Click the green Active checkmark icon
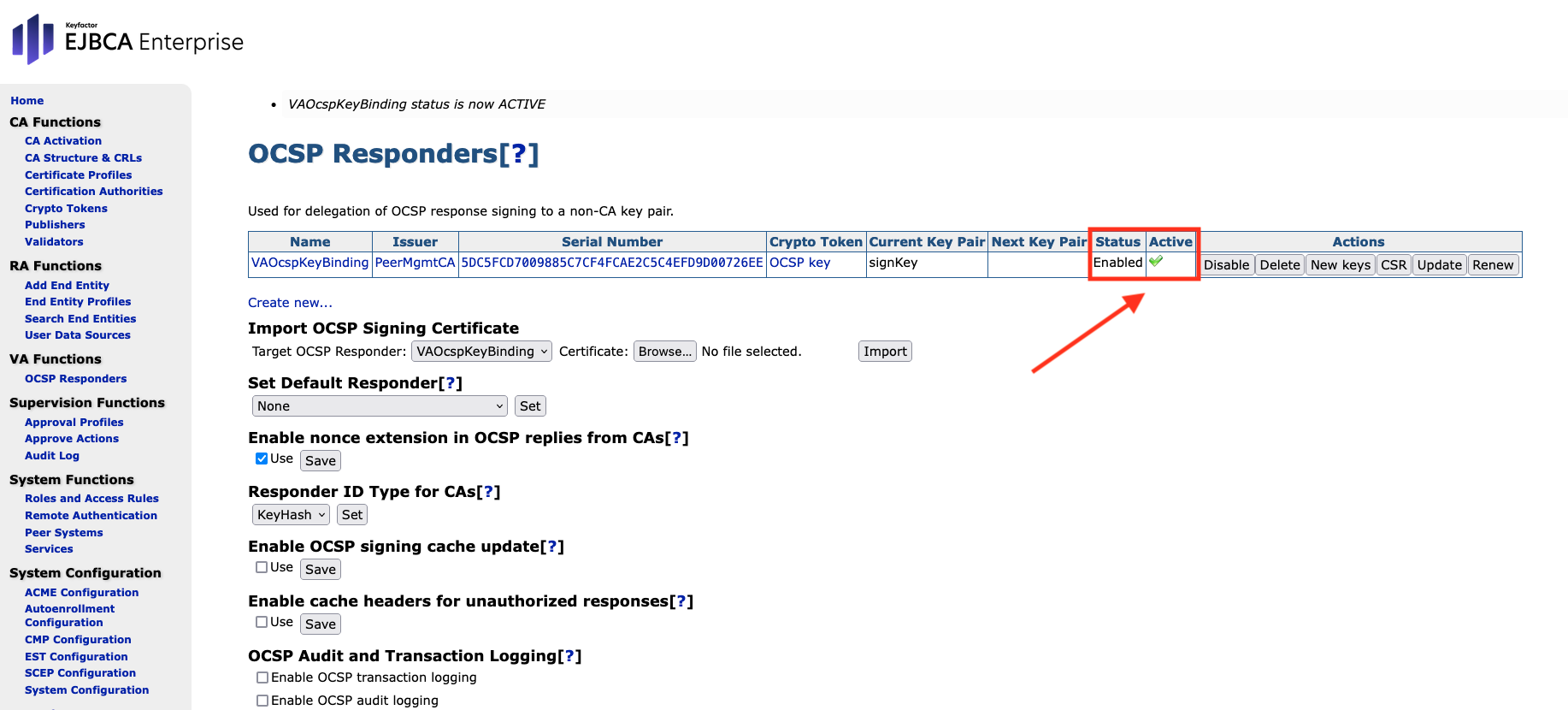 click(x=1156, y=262)
